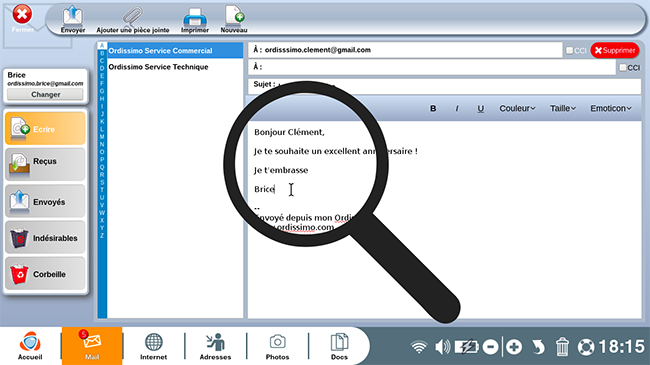The width and height of the screenshot is (650, 365).
Task: Close the mail editor with Fermer
Action: pyautogui.click(x=22, y=19)
